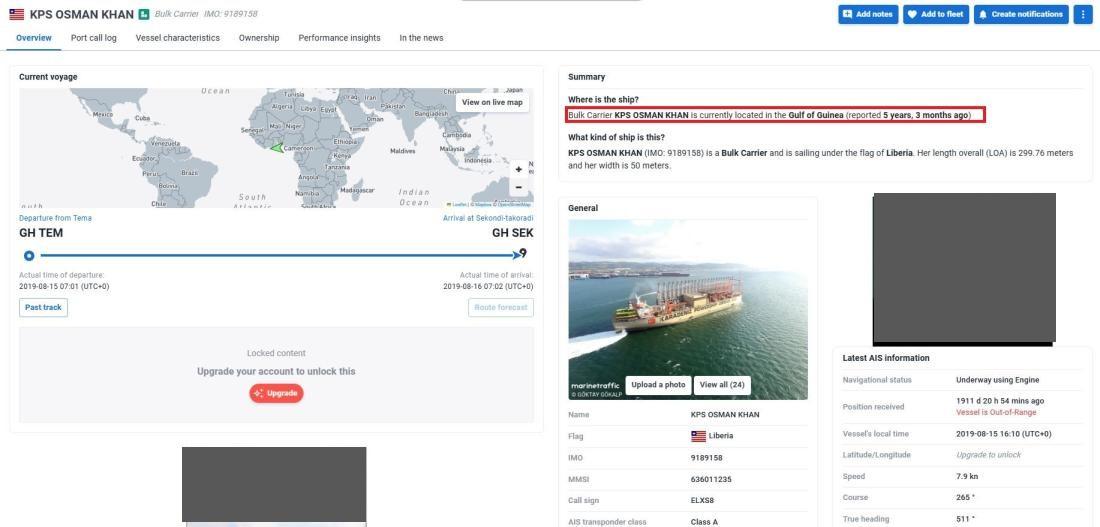Click the green vessel marker on the map

point(276,147)
